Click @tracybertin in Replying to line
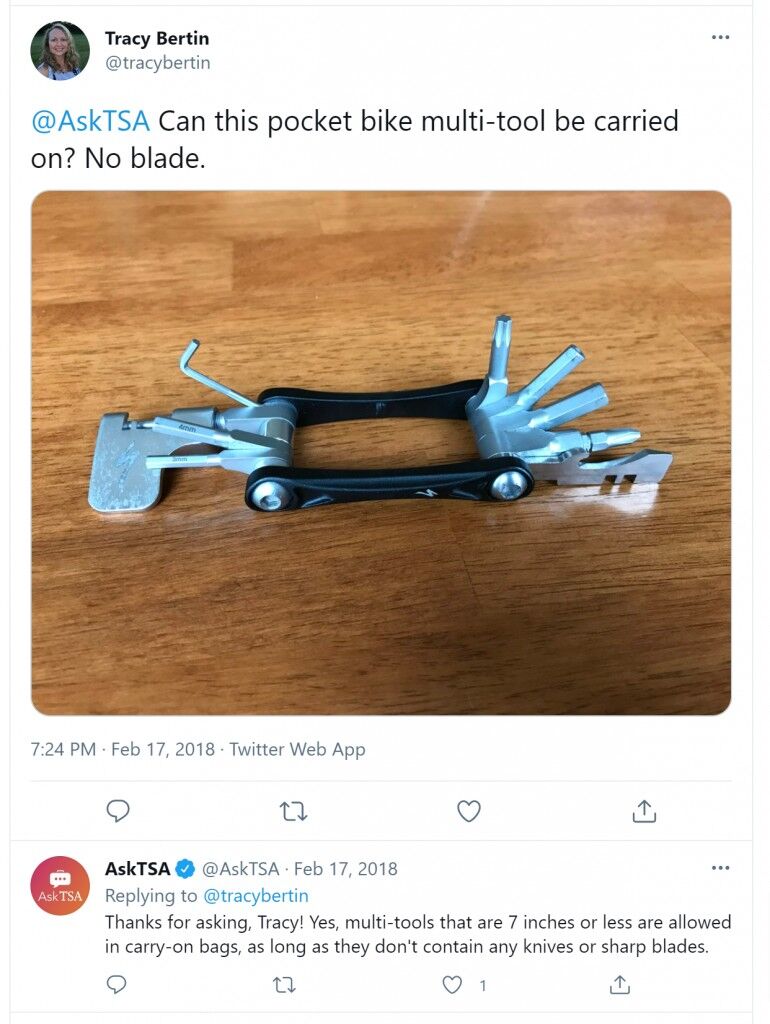Image resolution: width=770 pixels, height=1024 pixels. (x=256, y=896)
